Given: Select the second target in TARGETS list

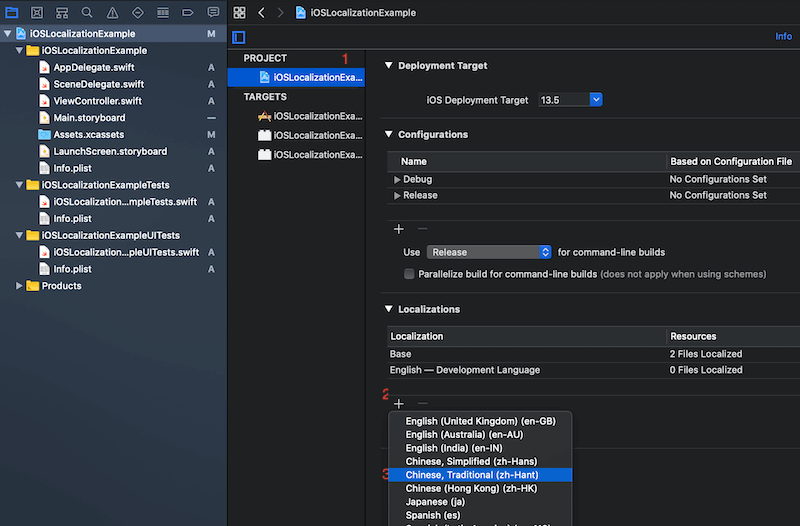Looking at the screenshot, I should pyautogui.click(x=310, y=135).
